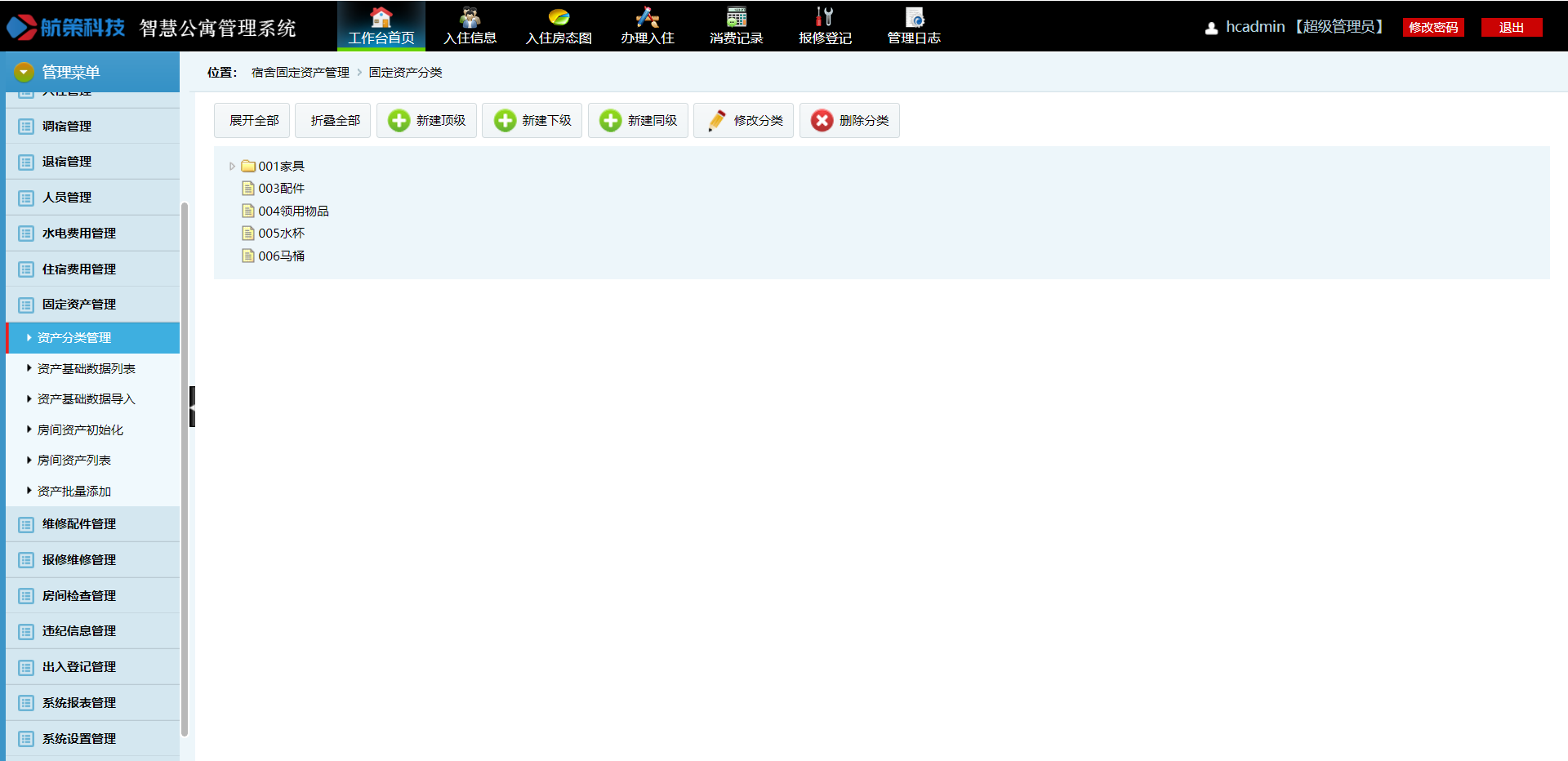This screenshot has width=1568, height=761.
Task: Open 入住信息 people icon
Action: pos(470,17)
